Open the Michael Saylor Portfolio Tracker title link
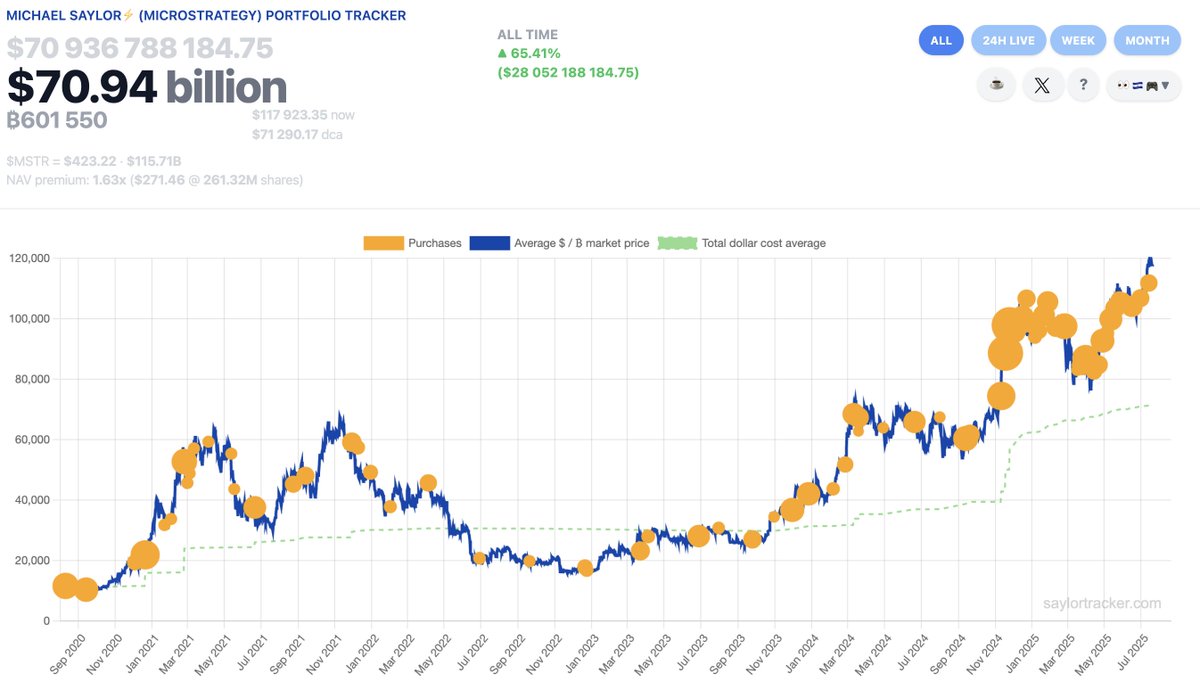 click(206, 16)
